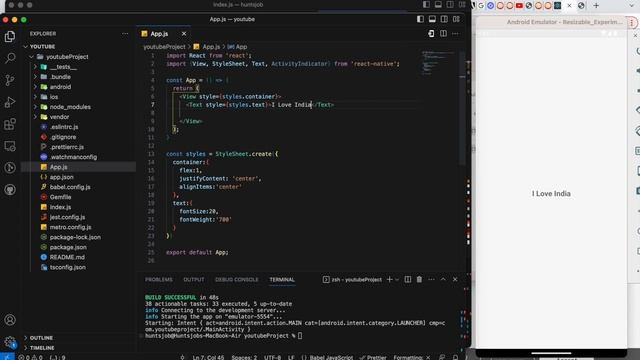Kill the terminal with trash icon

[419, 280]
